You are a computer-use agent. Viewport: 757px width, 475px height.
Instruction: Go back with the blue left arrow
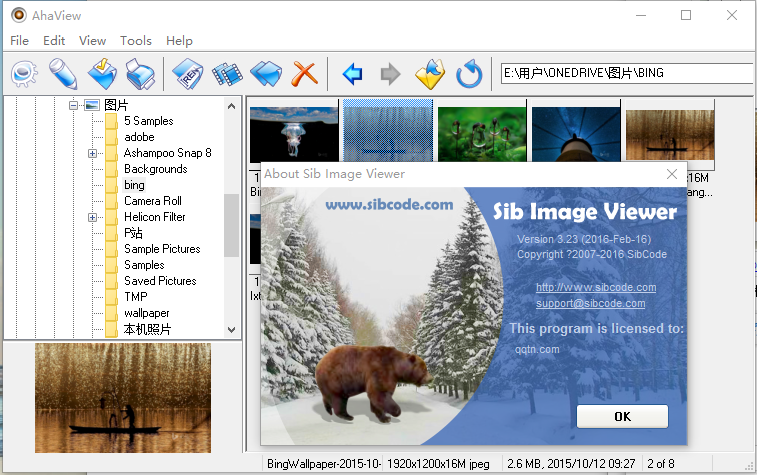(351, 73)
